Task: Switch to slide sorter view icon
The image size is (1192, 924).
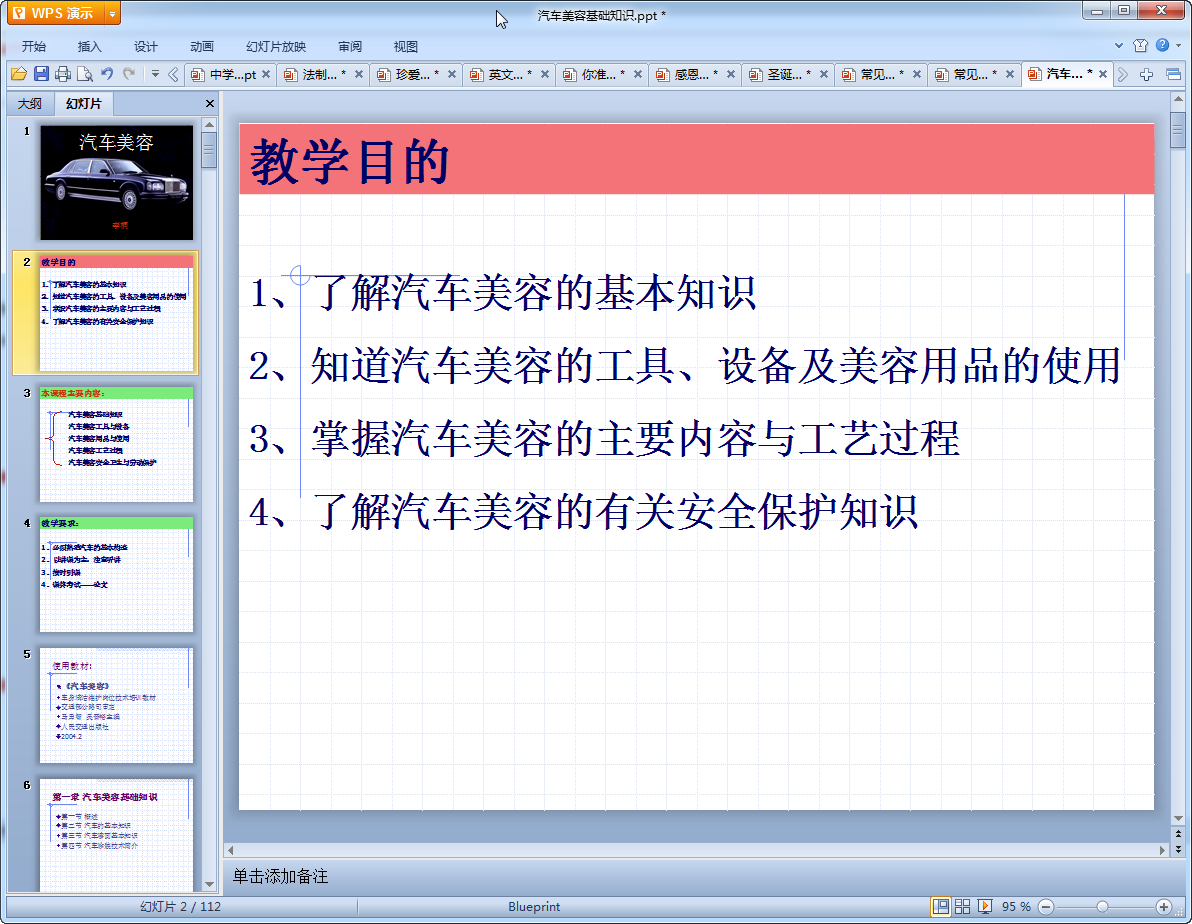Action: click(x=962, y=907)
